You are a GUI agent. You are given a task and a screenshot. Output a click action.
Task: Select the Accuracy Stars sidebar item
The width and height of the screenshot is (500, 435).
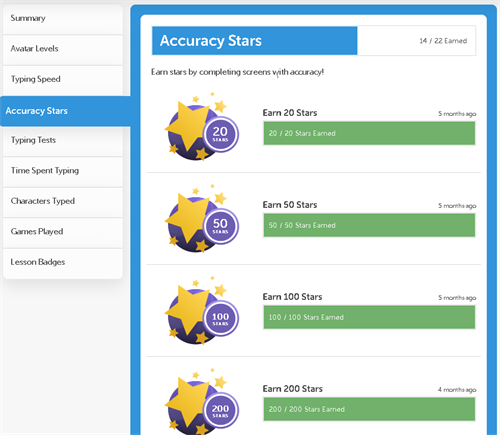[x=65, y=111]
